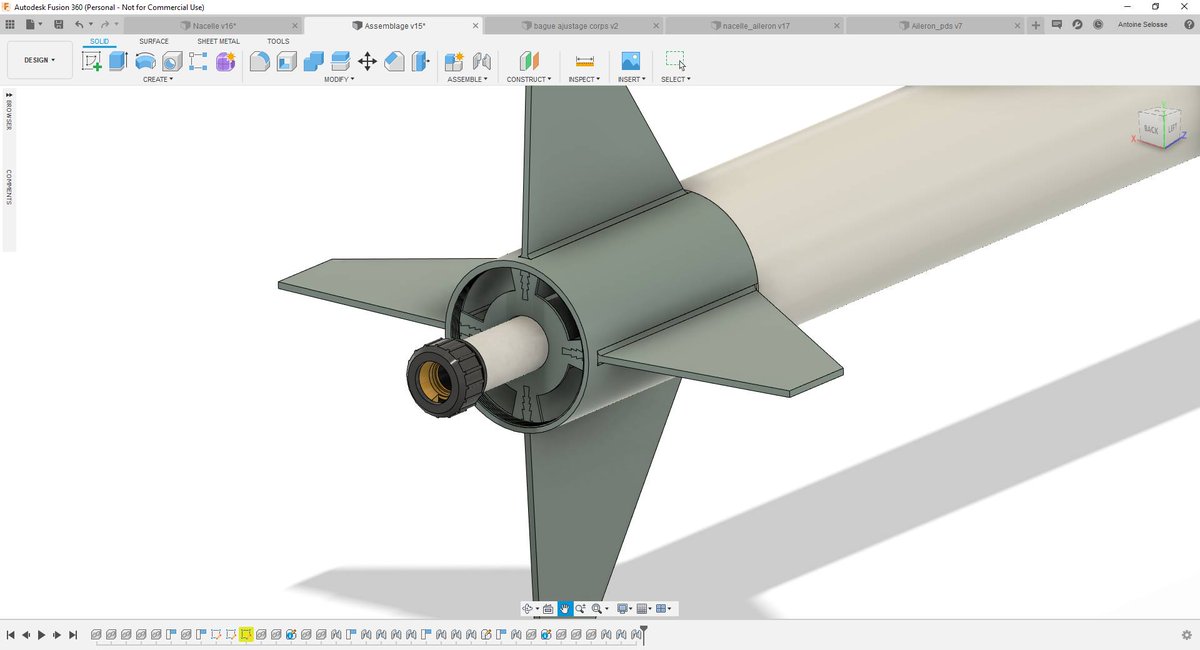The height and width of the screenshot is (650, 1200).
Task: Select the Zoom tool in navigation bar
Action: click(580, 608)
